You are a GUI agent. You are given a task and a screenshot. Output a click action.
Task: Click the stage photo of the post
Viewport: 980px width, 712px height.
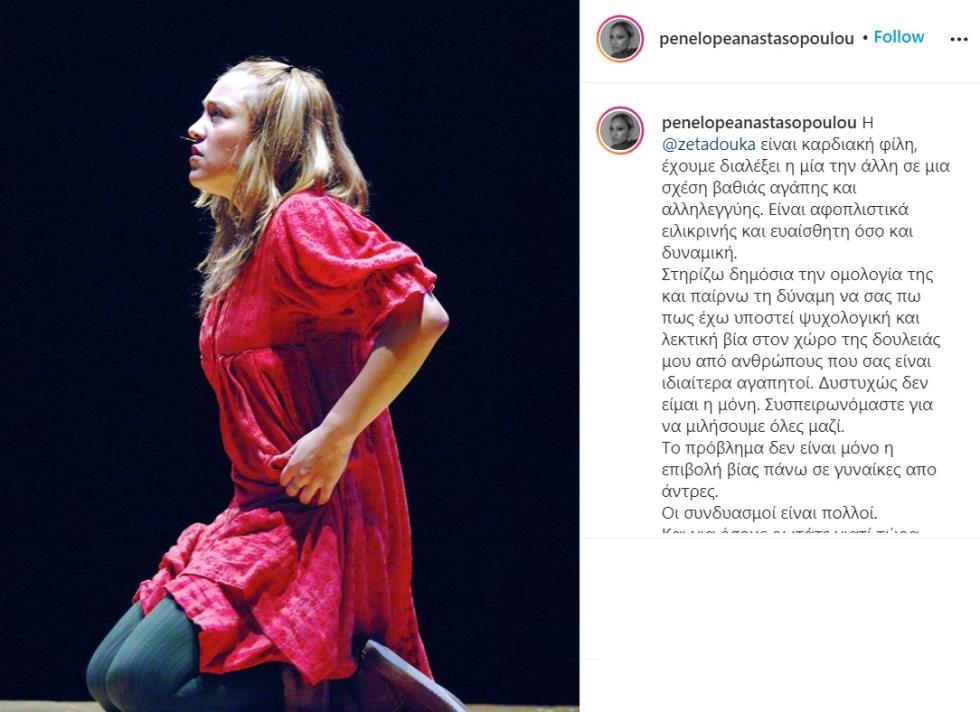point(289,356)
